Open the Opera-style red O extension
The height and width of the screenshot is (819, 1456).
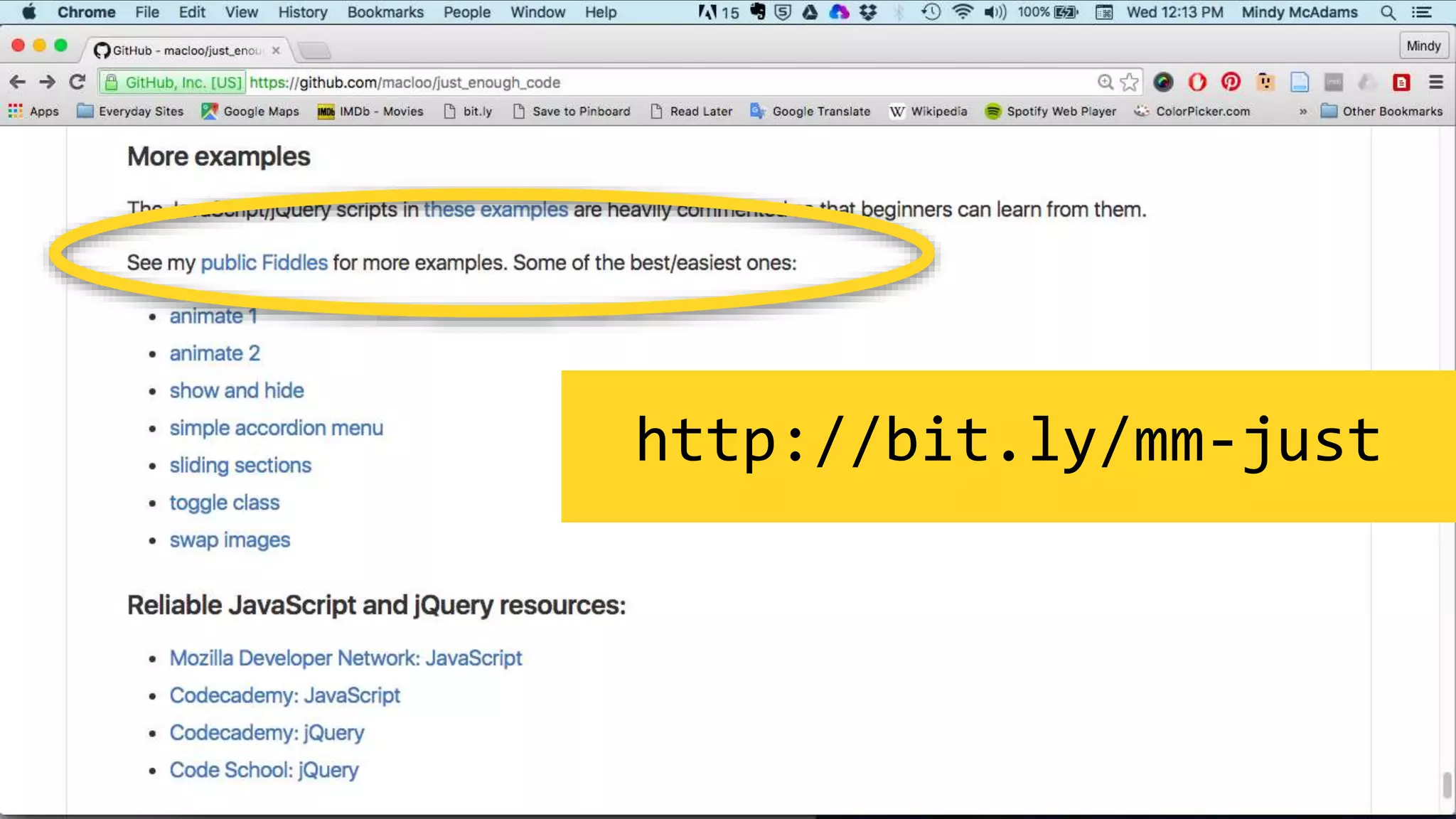click(1197, 82)
